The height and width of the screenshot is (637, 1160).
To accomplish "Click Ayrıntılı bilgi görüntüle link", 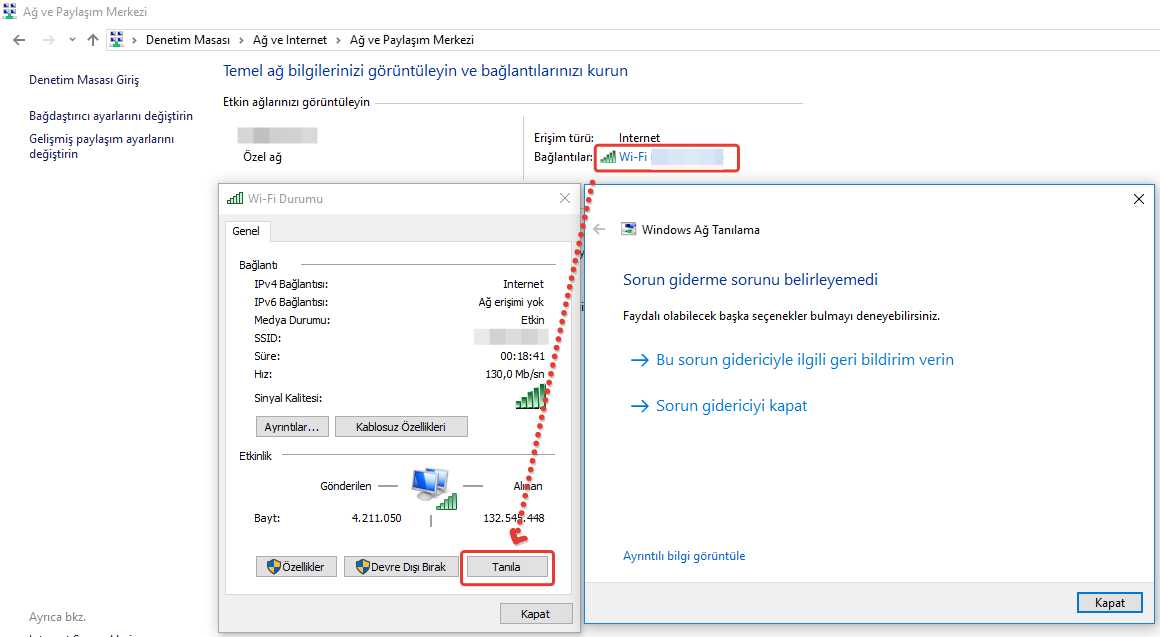I will 684,556.
